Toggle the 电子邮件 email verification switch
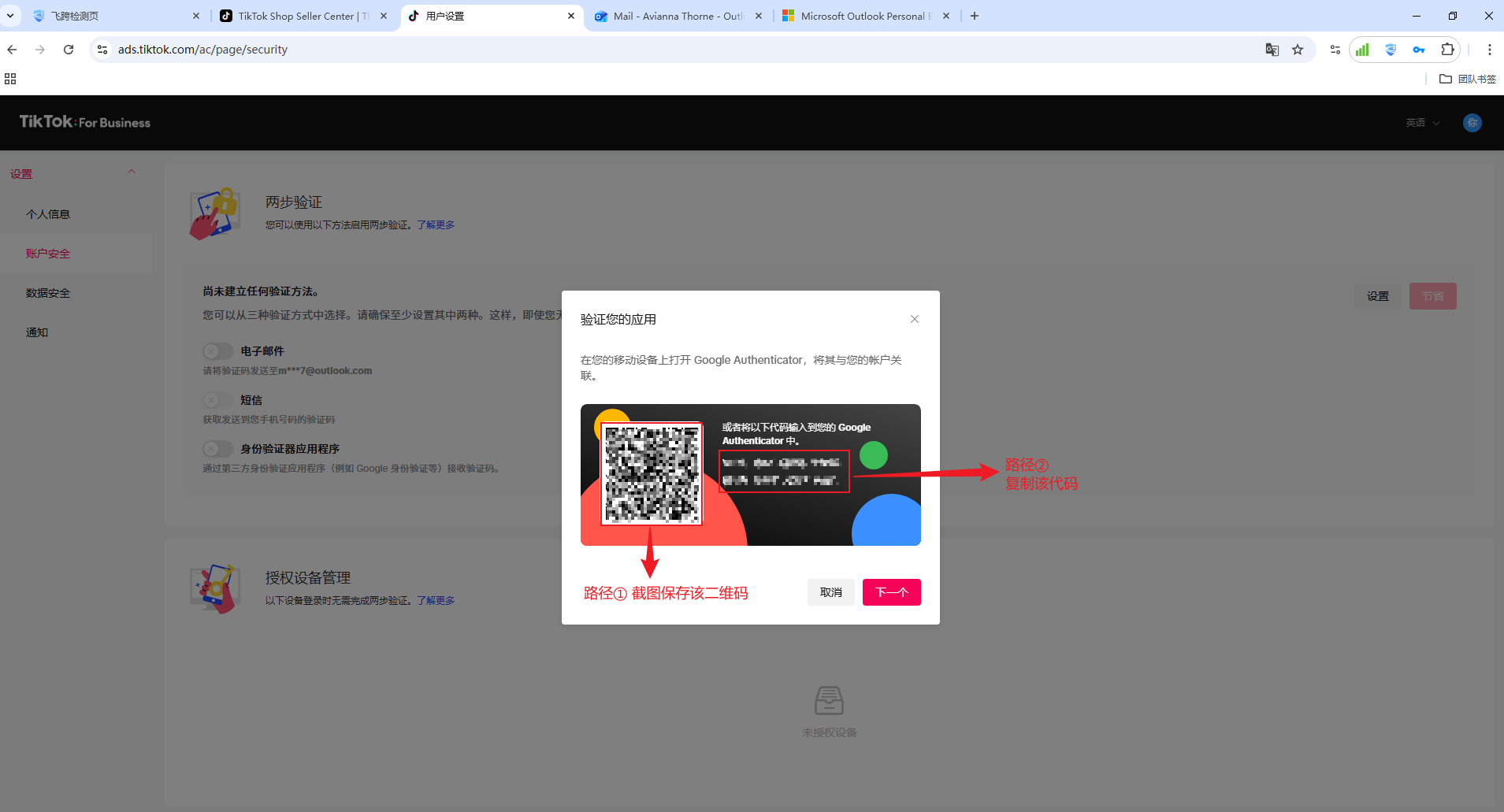 pos(217,351)
